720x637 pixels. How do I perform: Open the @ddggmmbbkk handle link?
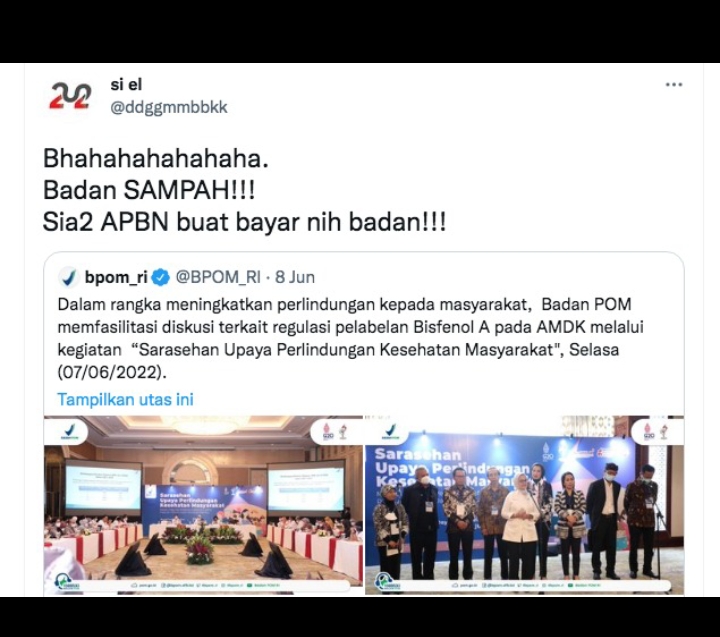click(169, 107)
